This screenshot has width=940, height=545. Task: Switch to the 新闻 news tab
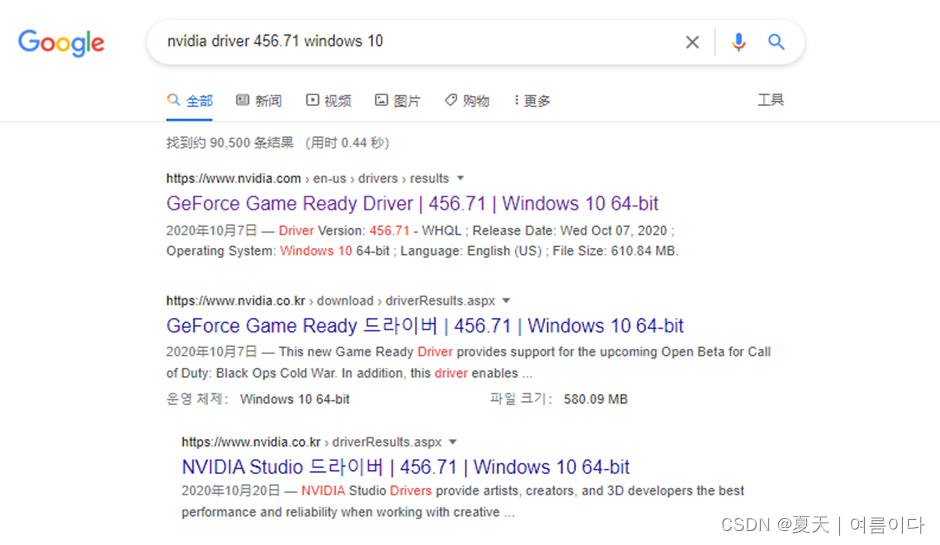point(258,100)
